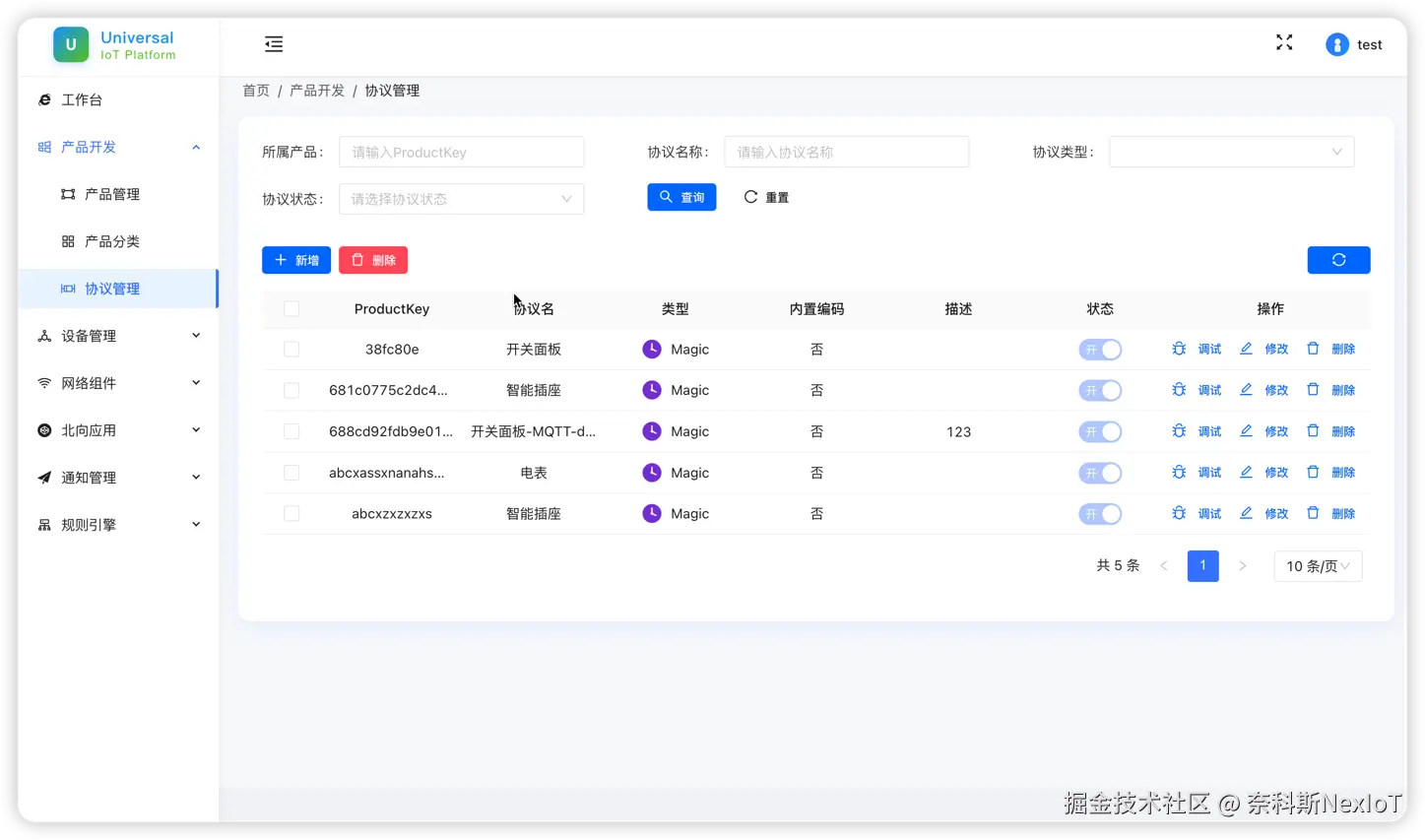Screen dimensions: 1425x840
Task: Open 产品开发 from the breadcrumb
Action: click(x=316, y=90)
